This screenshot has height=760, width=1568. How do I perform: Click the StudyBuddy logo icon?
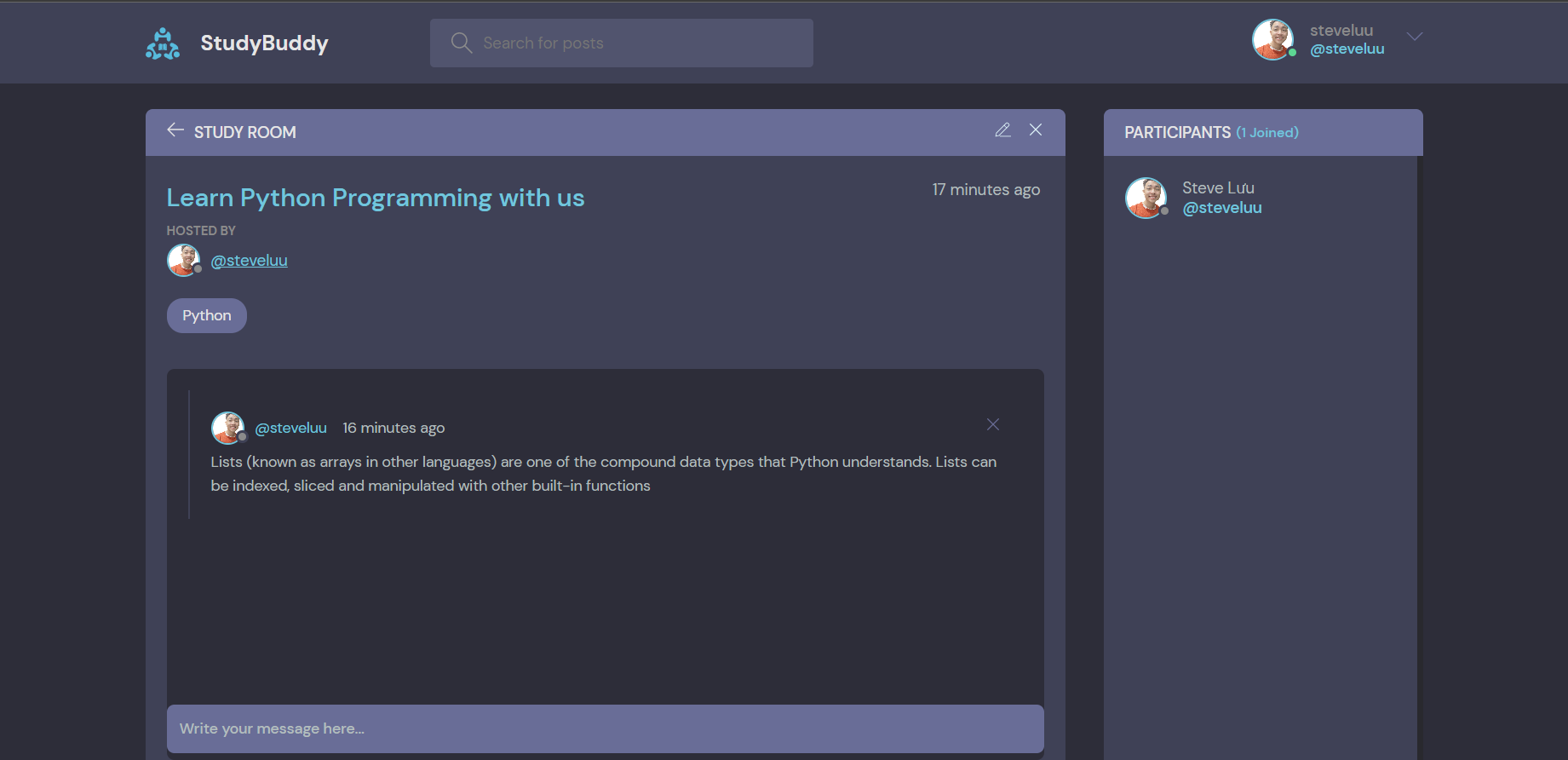coord(163,43)
